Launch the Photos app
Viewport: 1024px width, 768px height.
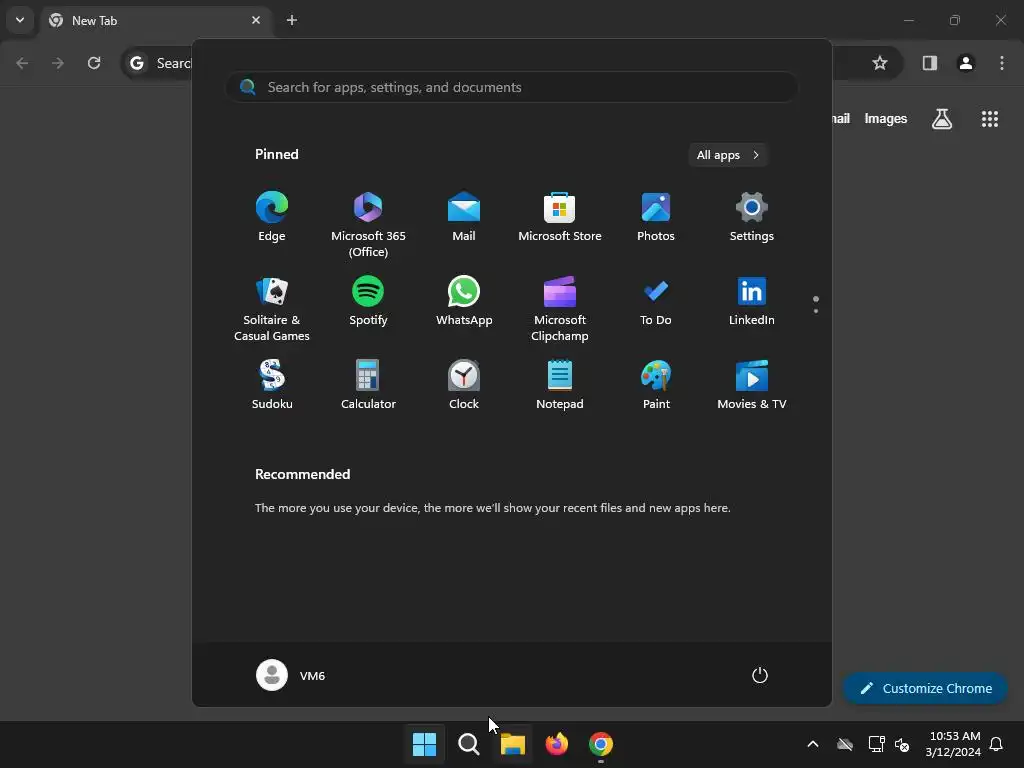point(656,217)
